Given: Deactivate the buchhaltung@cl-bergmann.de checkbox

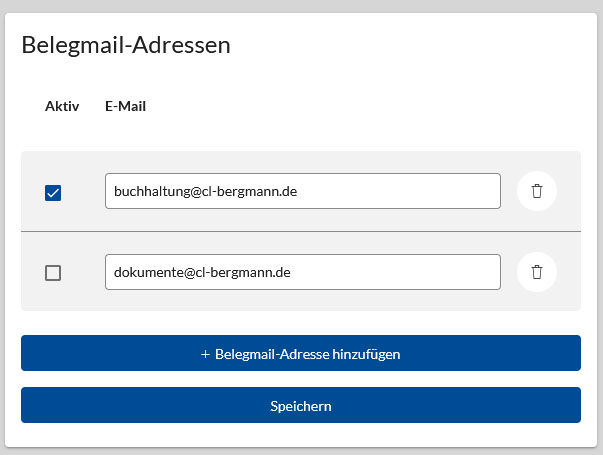Looking at the screenshot, I should pos(53,193).
